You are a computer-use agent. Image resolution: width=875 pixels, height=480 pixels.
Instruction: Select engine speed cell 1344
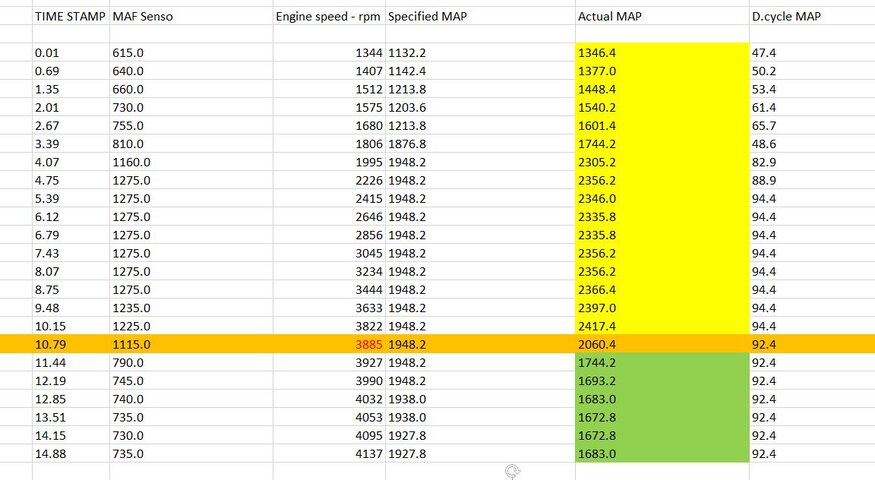coord(329,52)
